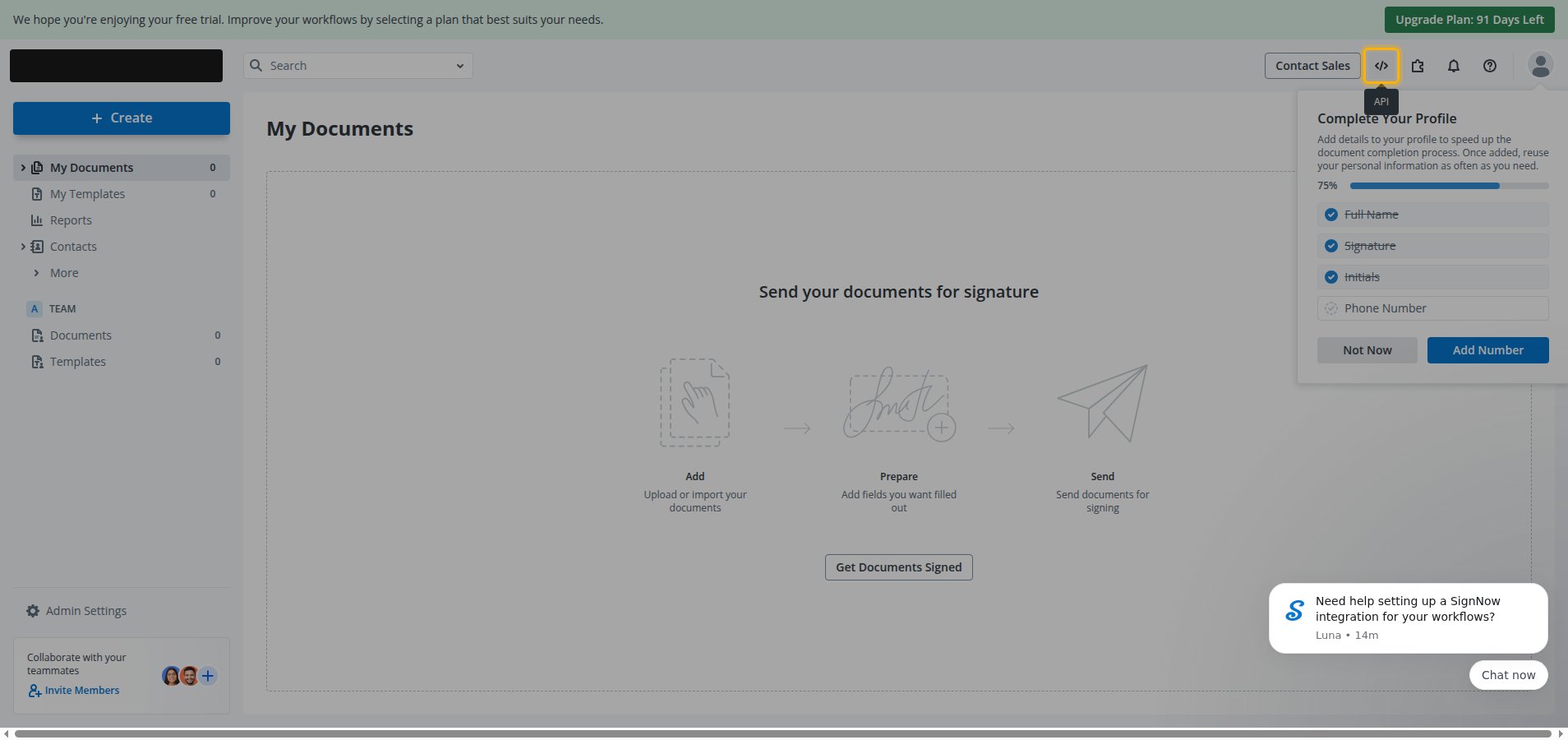The width and height of the screenshot is (1568, 740).
Task: Expand the My Documents tree chevron
Action: click(x=22, y=168)
